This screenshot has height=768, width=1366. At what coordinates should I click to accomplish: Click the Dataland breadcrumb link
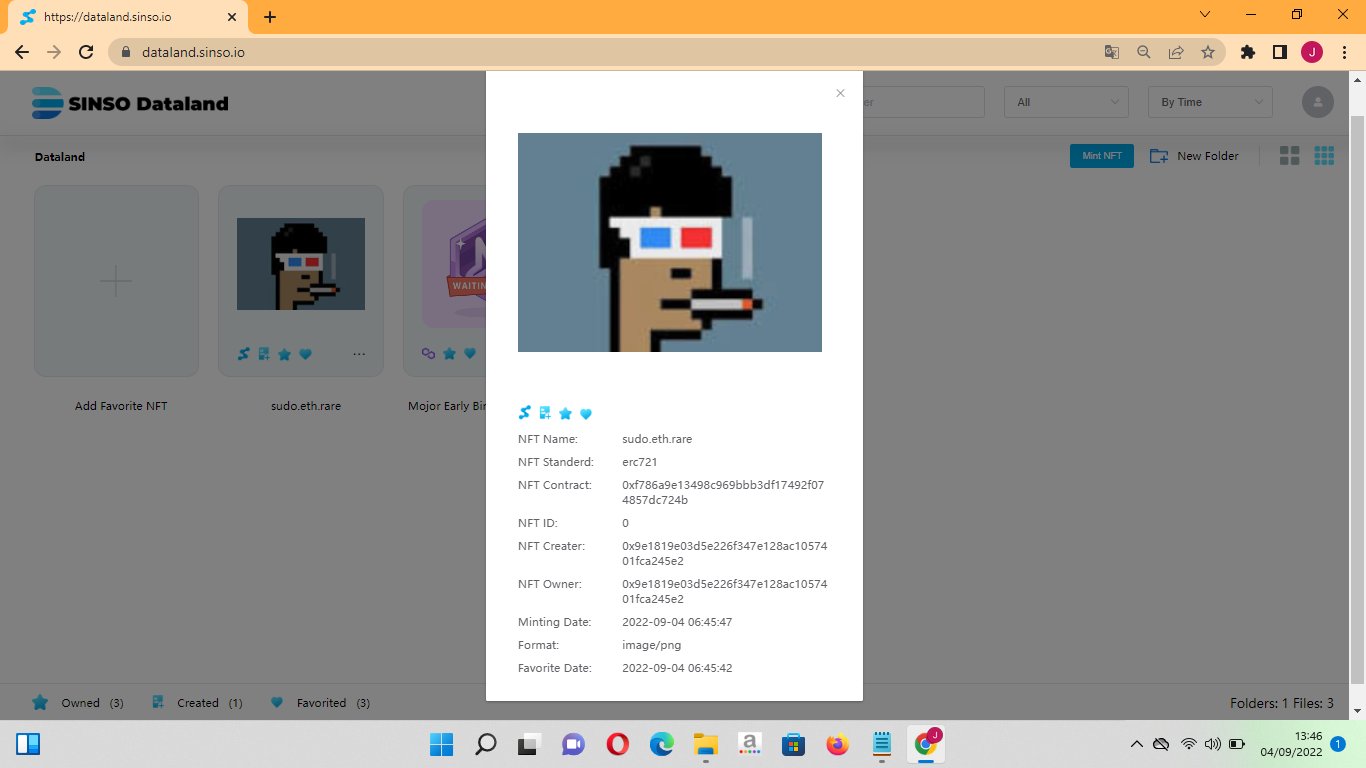(x=60, y=157)
